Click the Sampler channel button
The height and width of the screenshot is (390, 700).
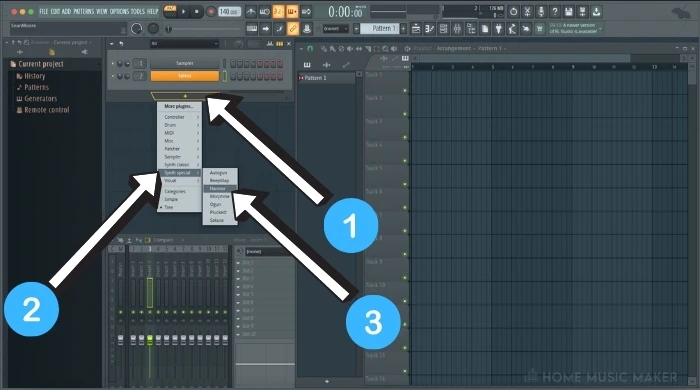(184, 63)
